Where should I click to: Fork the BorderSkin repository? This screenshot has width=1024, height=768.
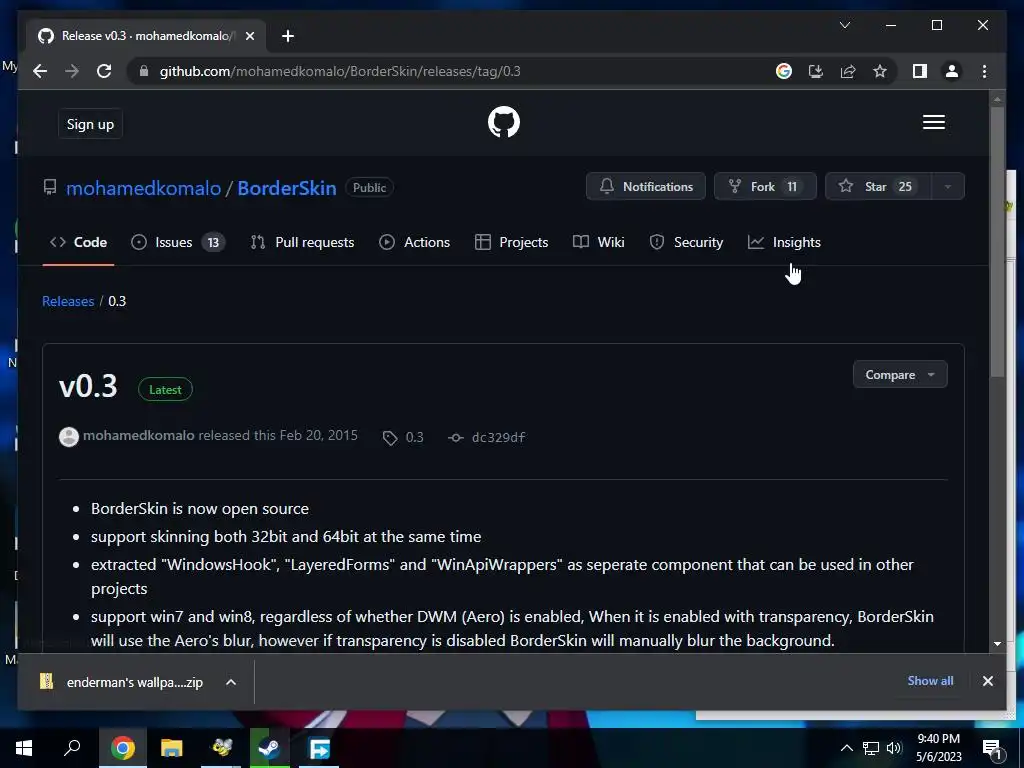(765, 187)
